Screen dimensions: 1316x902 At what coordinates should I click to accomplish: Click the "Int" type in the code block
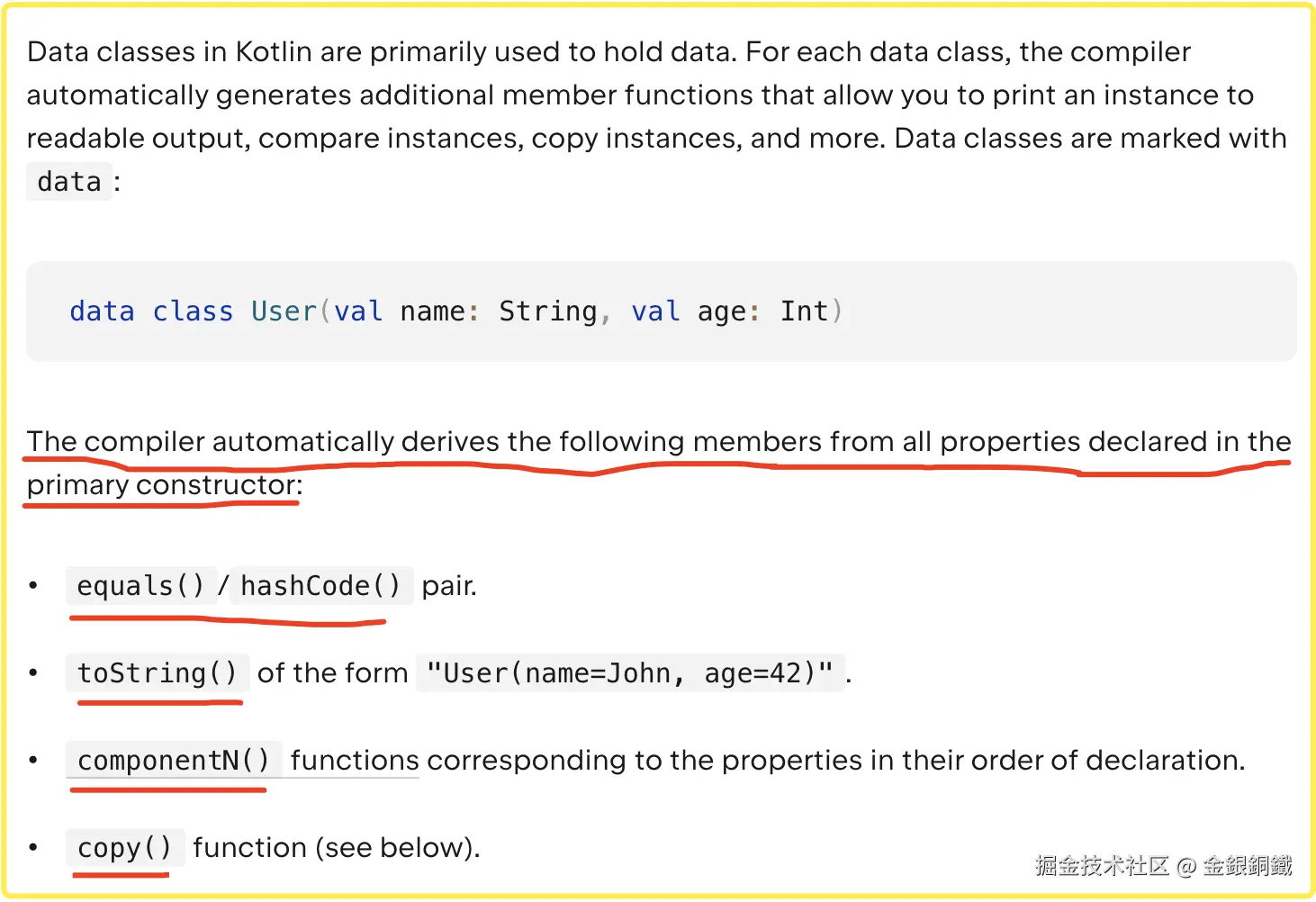tap(804, 311)
